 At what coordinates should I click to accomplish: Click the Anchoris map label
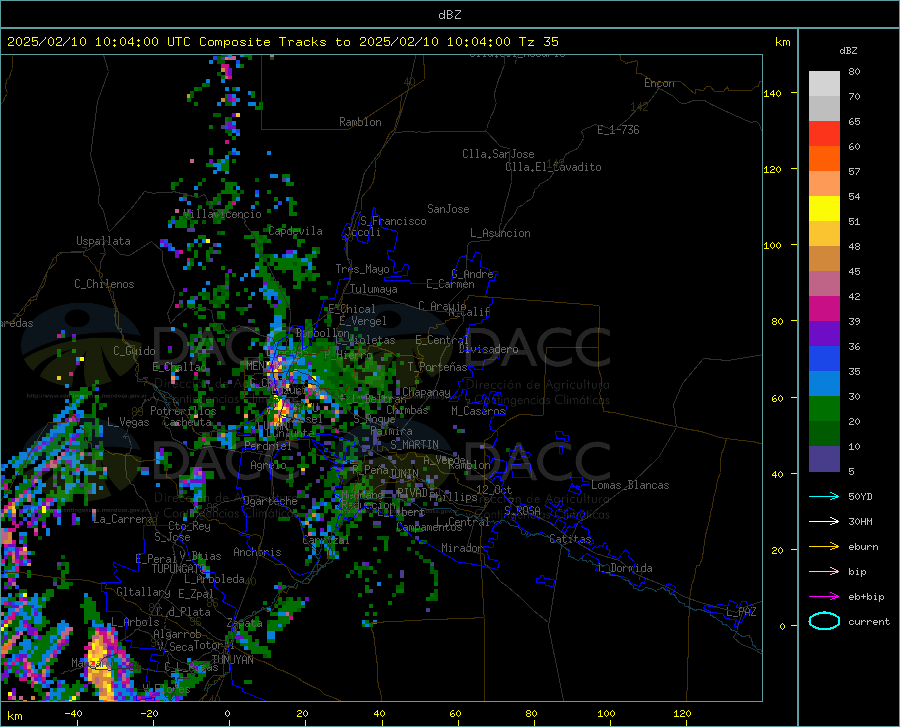257,552
